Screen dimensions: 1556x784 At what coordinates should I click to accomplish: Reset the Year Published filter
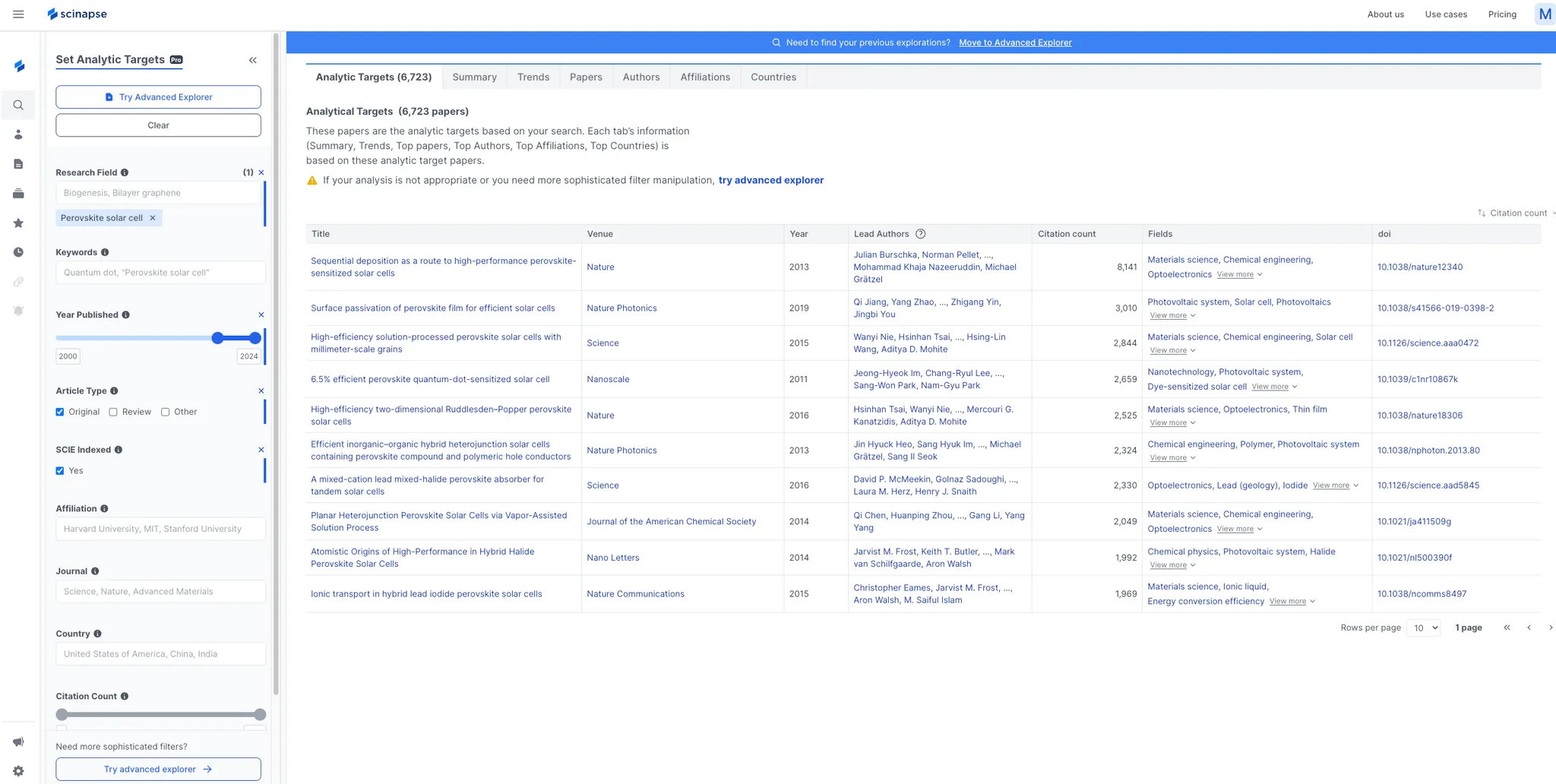click(261, 315)
